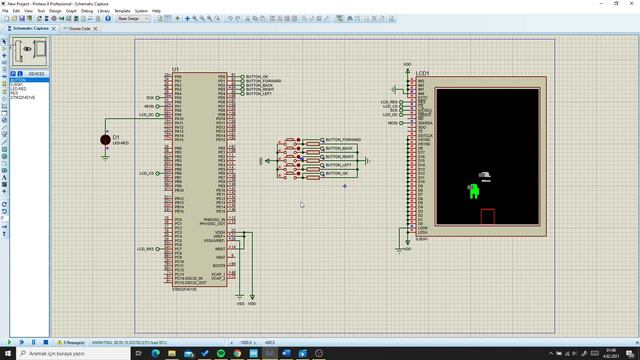Click the New Project toolbar icon
Image resolution: width=640 pixels, height=360 pixels.
pyautogui.click(x=7, y=19)
